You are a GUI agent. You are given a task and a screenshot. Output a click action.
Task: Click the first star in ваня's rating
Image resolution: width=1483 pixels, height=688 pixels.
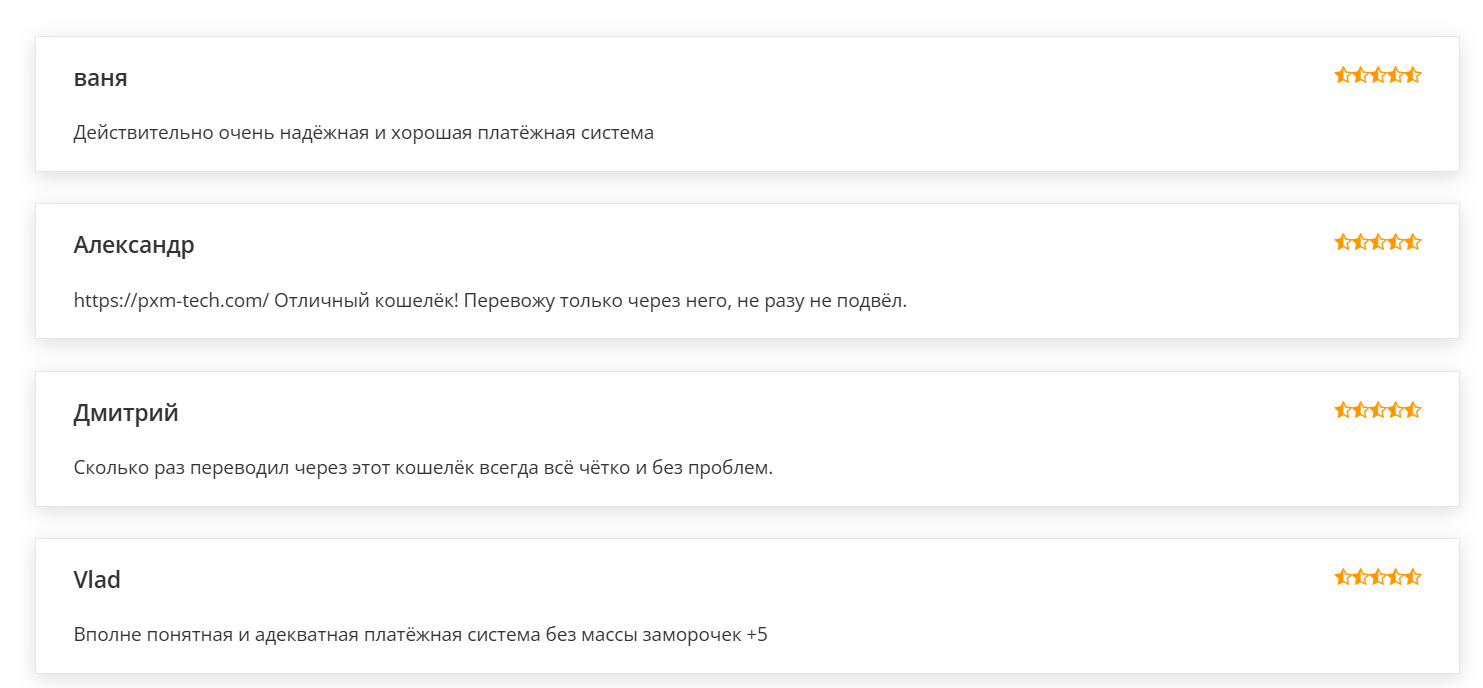coord(1343,75)
